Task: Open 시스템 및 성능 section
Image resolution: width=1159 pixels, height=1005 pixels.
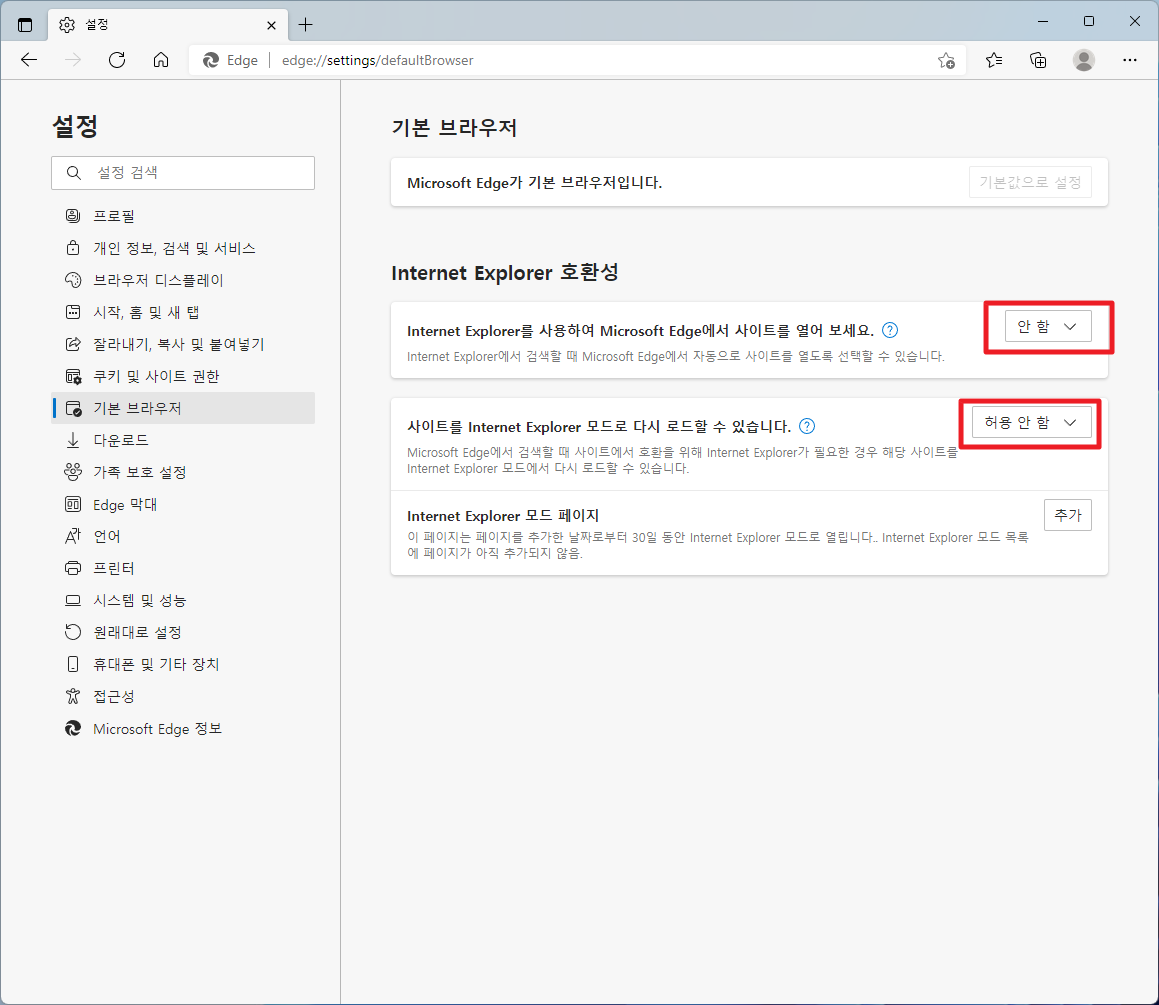Action: click(183, 600)
